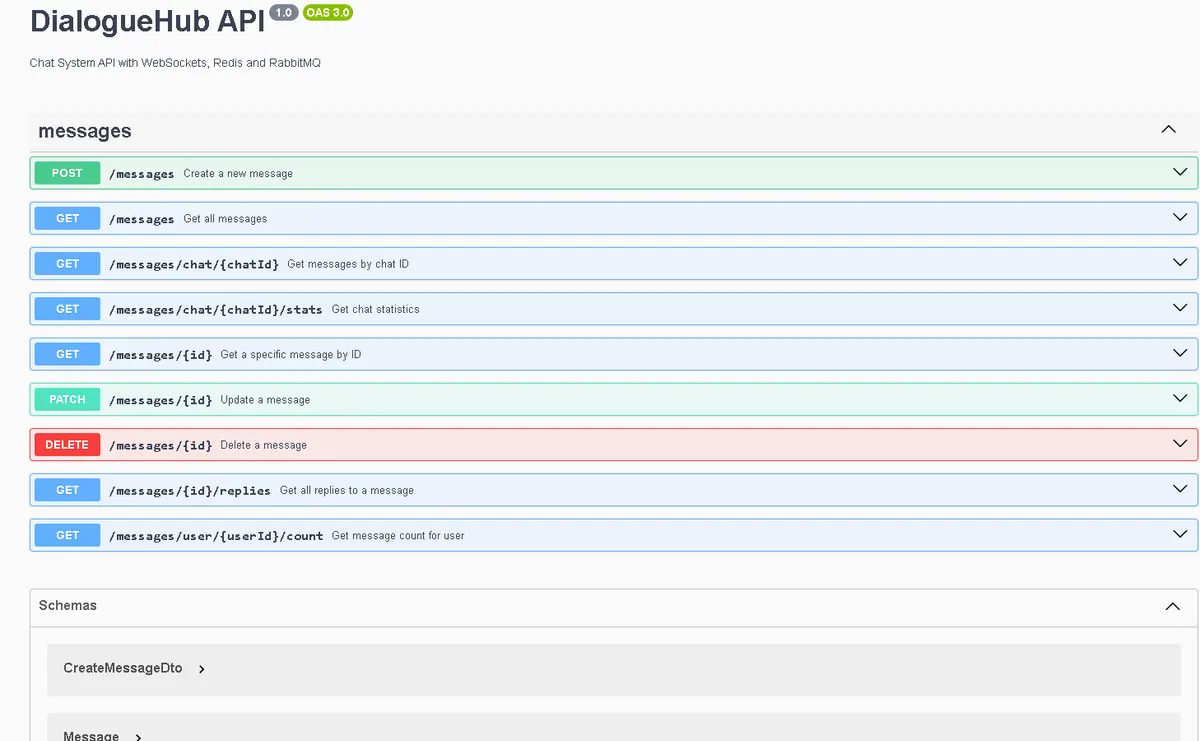The width and height of the screenshot is (1200, 741).
Task: Open the /messages/chat/{chatId} path link
Action: 194,264
